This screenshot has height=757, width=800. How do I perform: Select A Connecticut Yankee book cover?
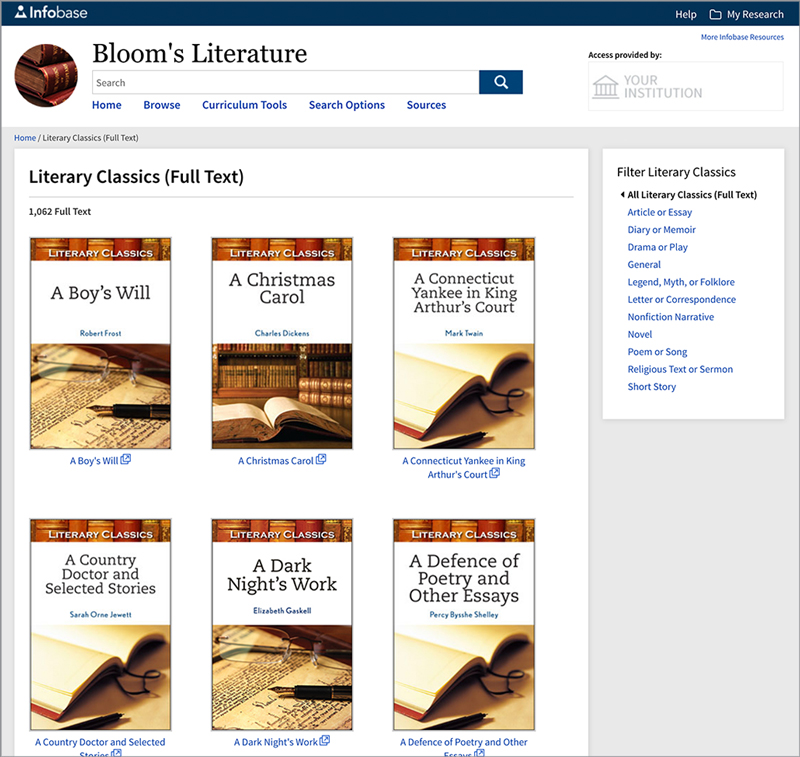coord(464,343)
